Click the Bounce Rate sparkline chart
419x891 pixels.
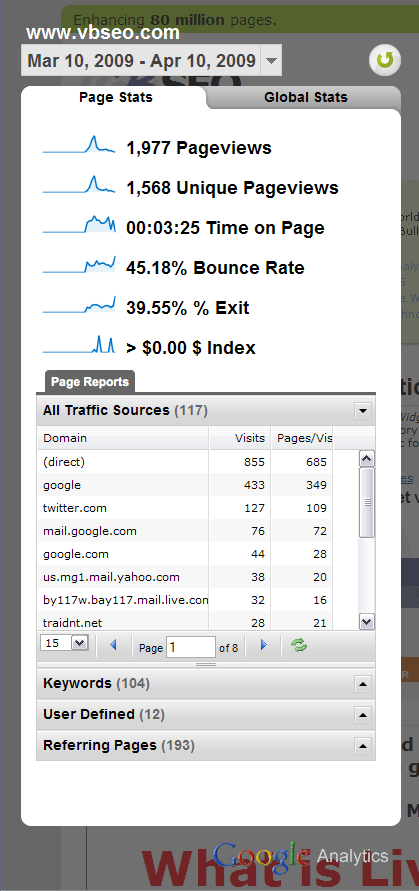point(79,265)
